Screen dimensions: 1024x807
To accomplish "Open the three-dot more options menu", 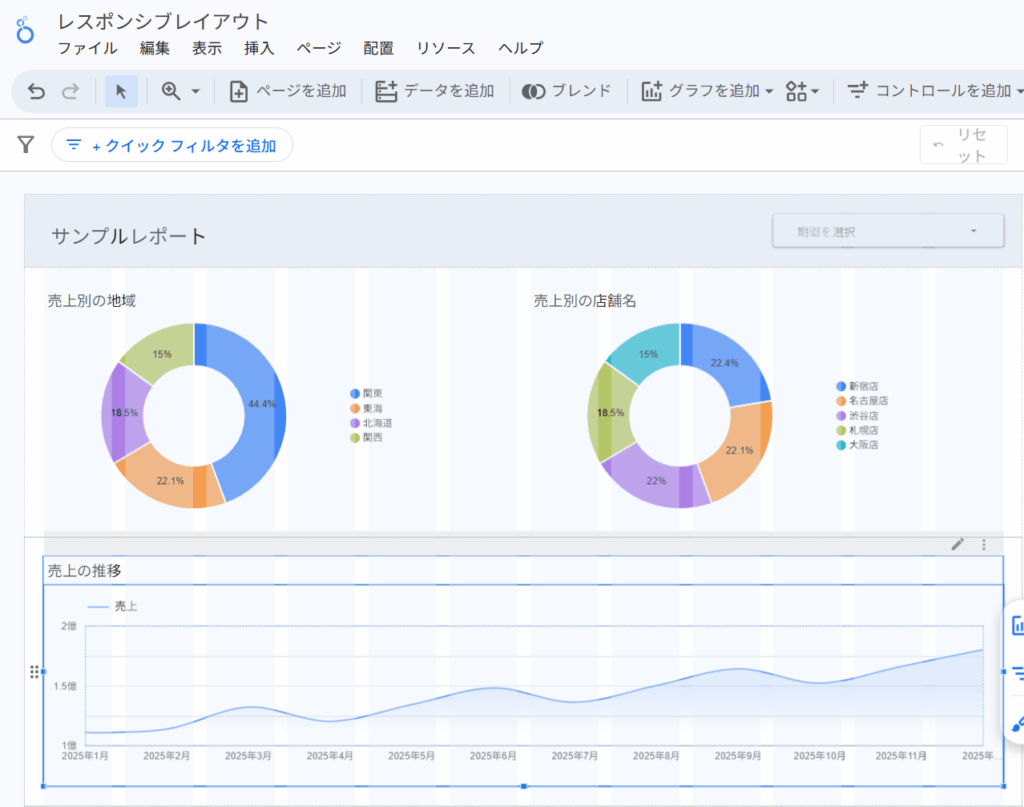I will click(984, 545).
